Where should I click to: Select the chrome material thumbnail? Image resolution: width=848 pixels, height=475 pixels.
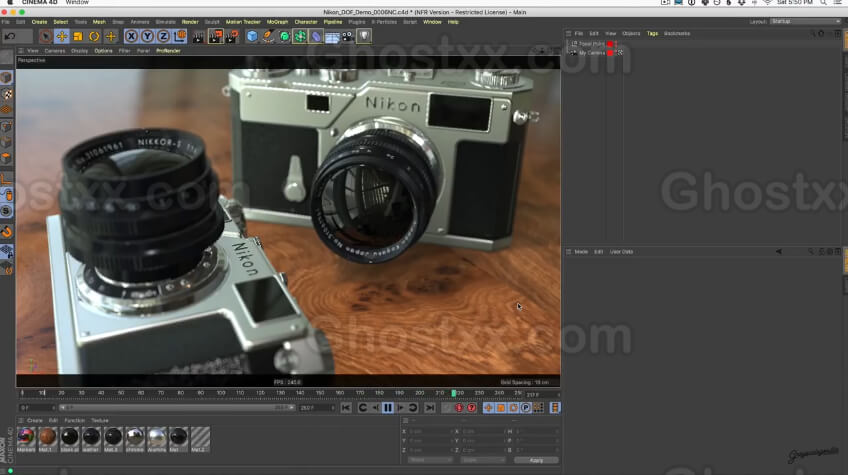pyautogui.click(x=135, y=439)
